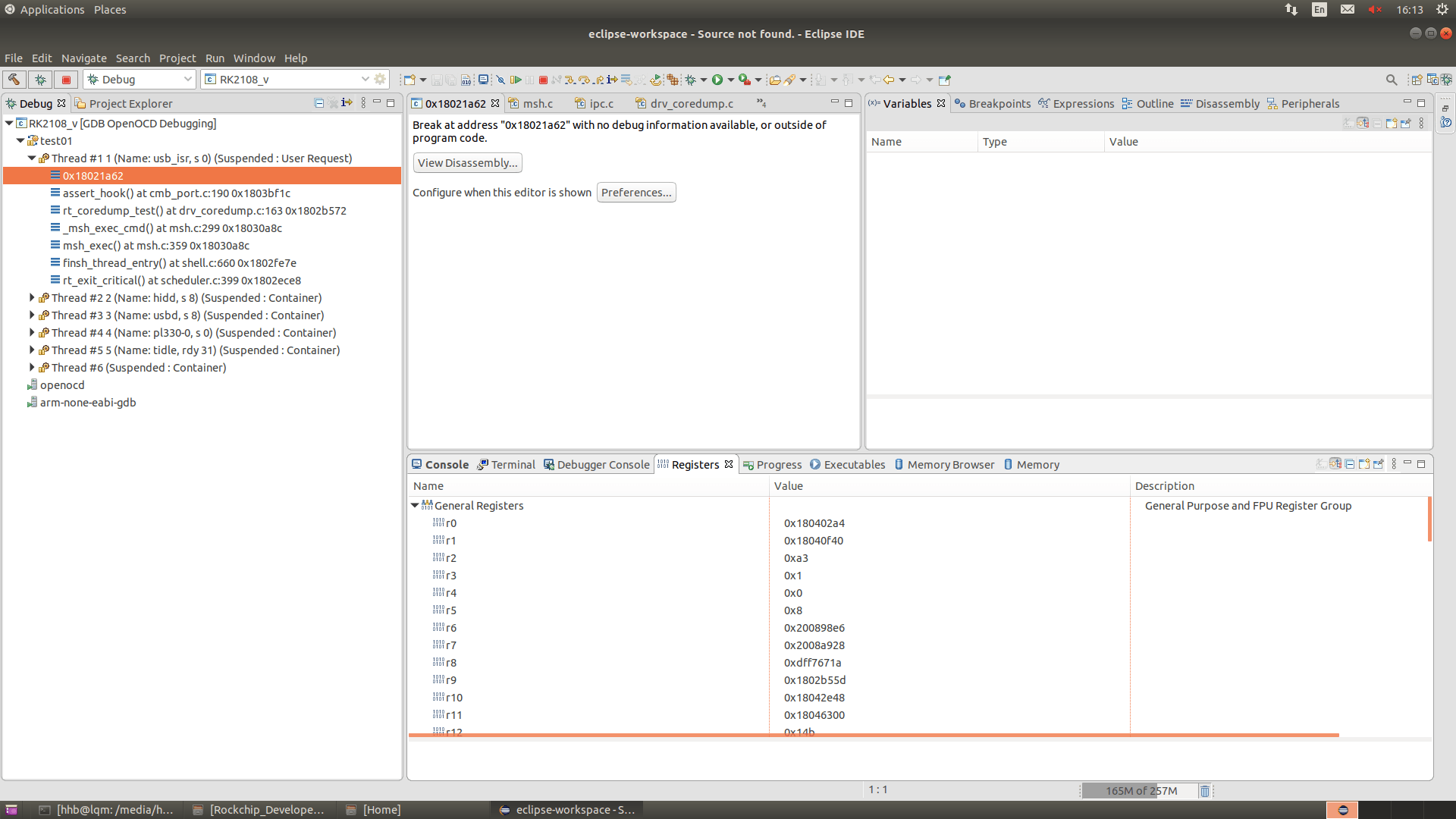Image resolution: width=1456 pixels, height=819 pixels.
Task: Open the Window menu
Action: pos(254,58)
